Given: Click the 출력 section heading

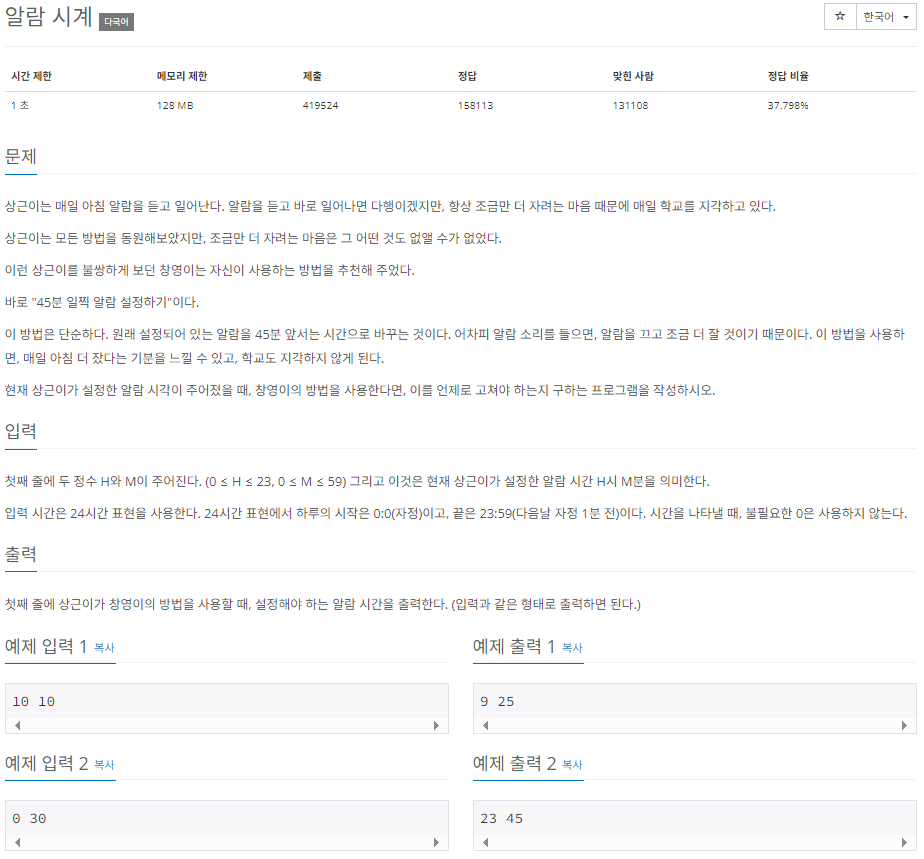Looking at the screenshot, I should coord(21,554).
